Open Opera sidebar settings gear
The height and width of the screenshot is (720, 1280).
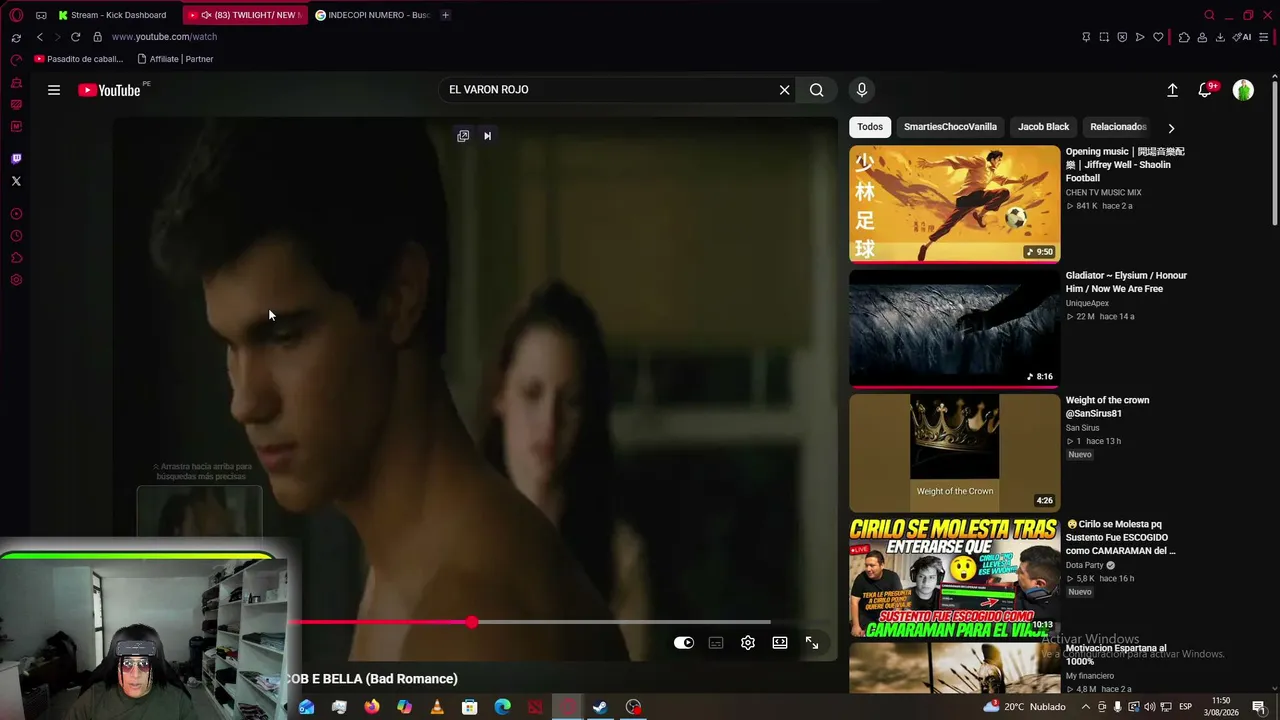tap(16, 280)
